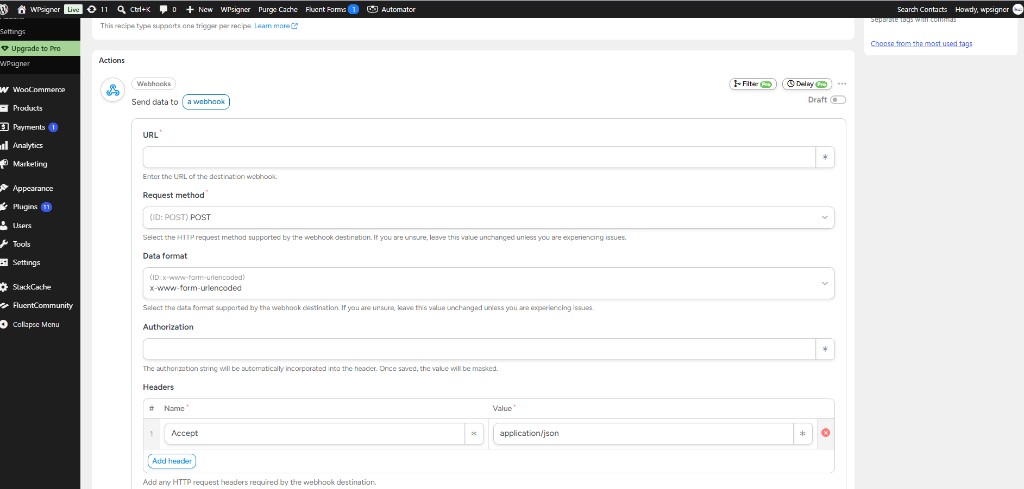Image resolution: width=1024 pixels, height=489 pixels.
Task: Toggle the action from Draft to live
Action: pos(838,100)
